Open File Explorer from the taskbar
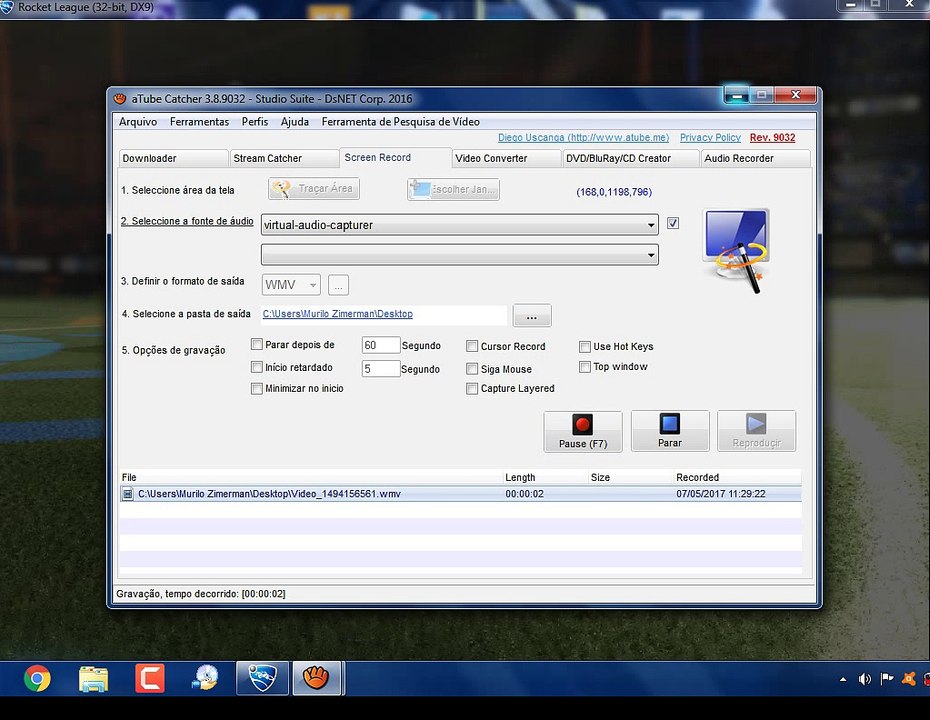This screenshot has height=720, width=930. pyautogui.click(x=94, y=678)
